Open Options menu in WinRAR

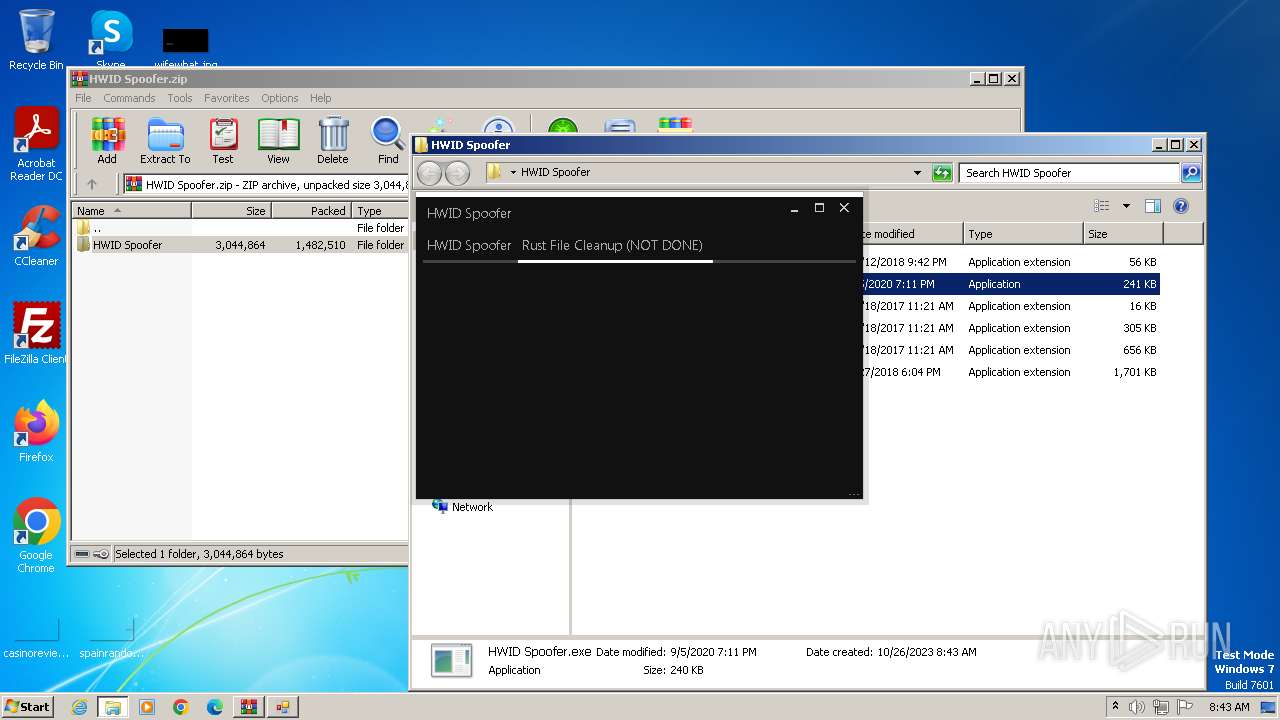[280, 98]
